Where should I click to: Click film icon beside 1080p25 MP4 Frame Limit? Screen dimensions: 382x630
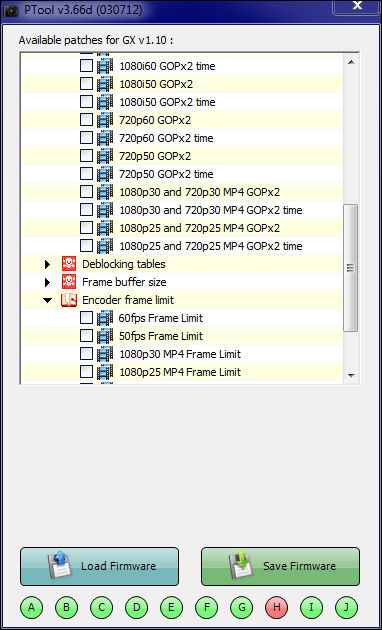[x=105, y=372]
